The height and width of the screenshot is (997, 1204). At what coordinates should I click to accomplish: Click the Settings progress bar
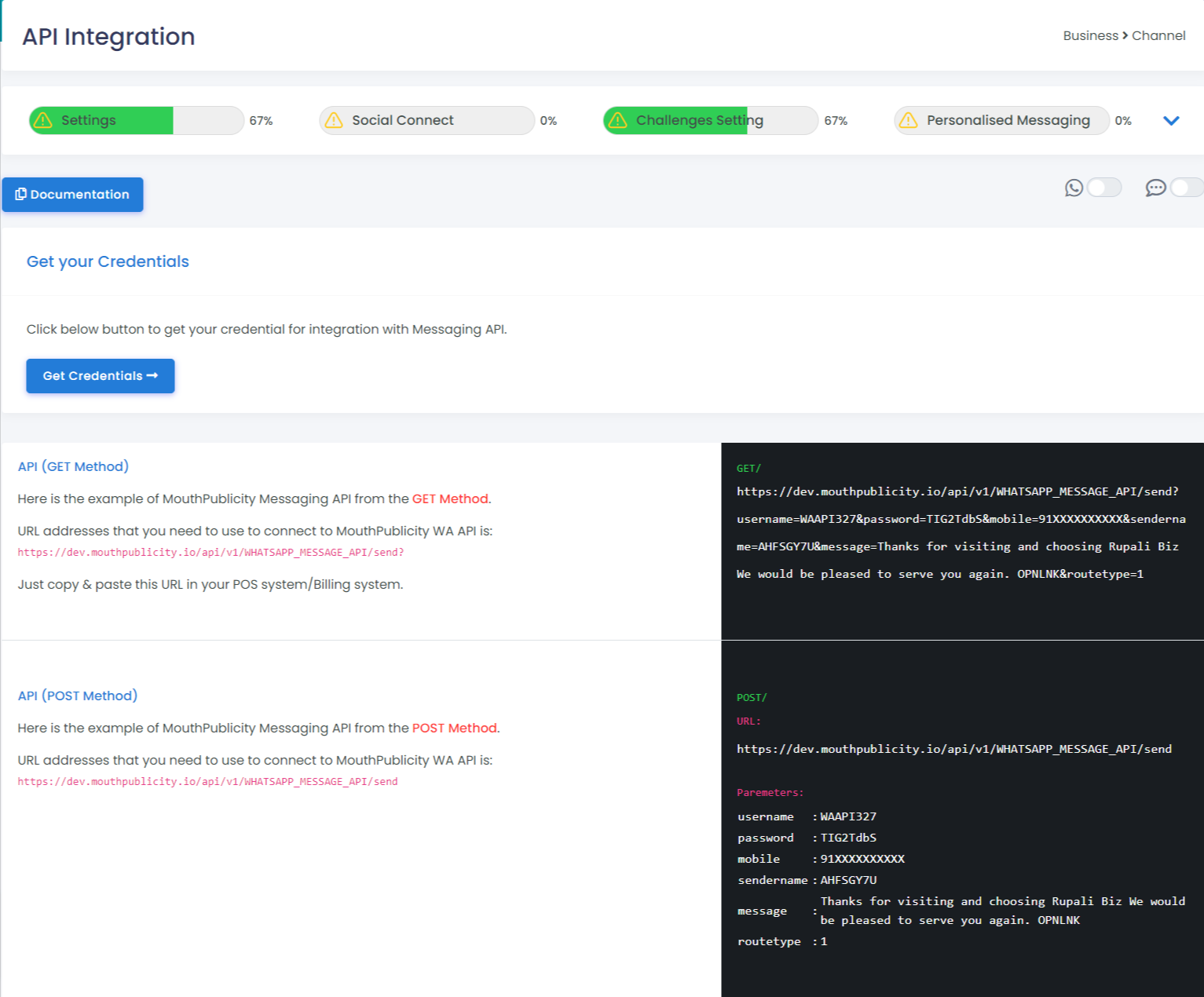tap(137, 120)
